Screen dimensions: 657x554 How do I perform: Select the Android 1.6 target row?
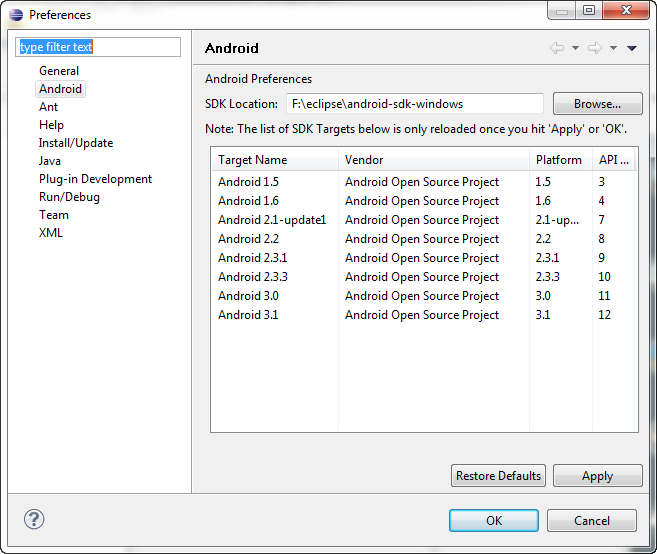pyautogui.click(x=424, y=201)
